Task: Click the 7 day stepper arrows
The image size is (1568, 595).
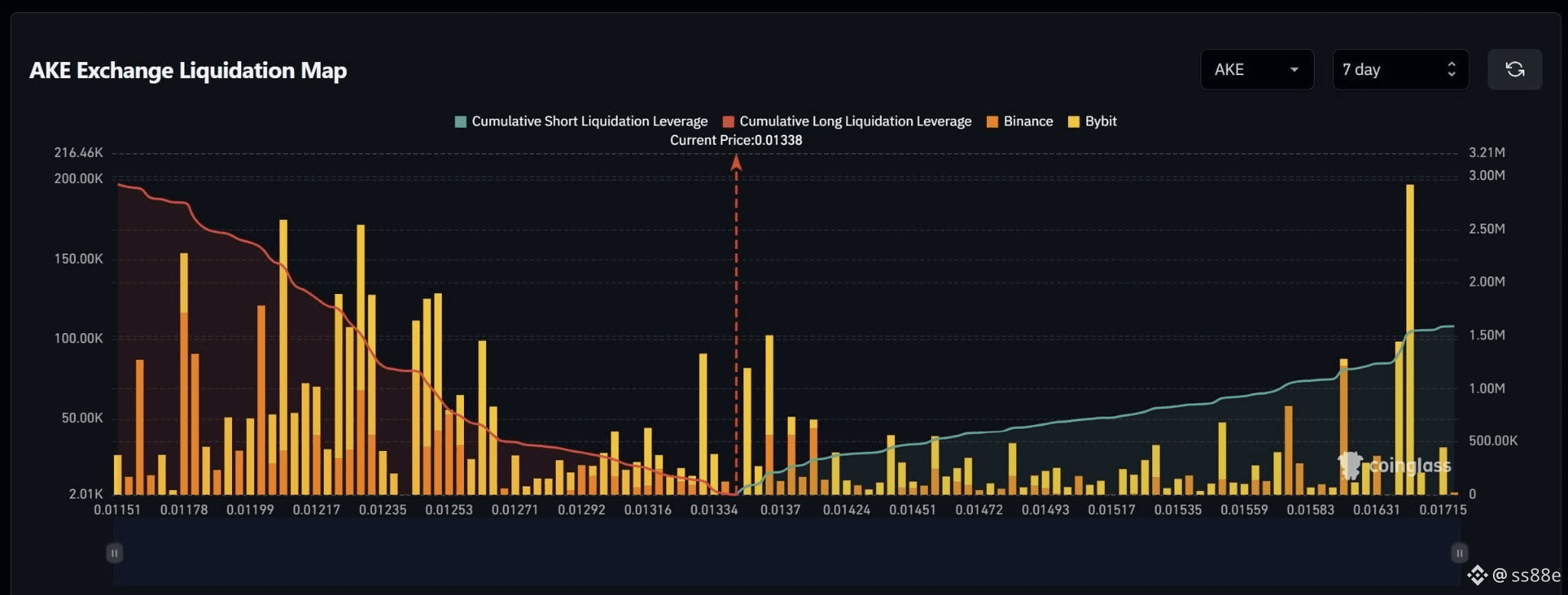Action: pos(1451,70)
